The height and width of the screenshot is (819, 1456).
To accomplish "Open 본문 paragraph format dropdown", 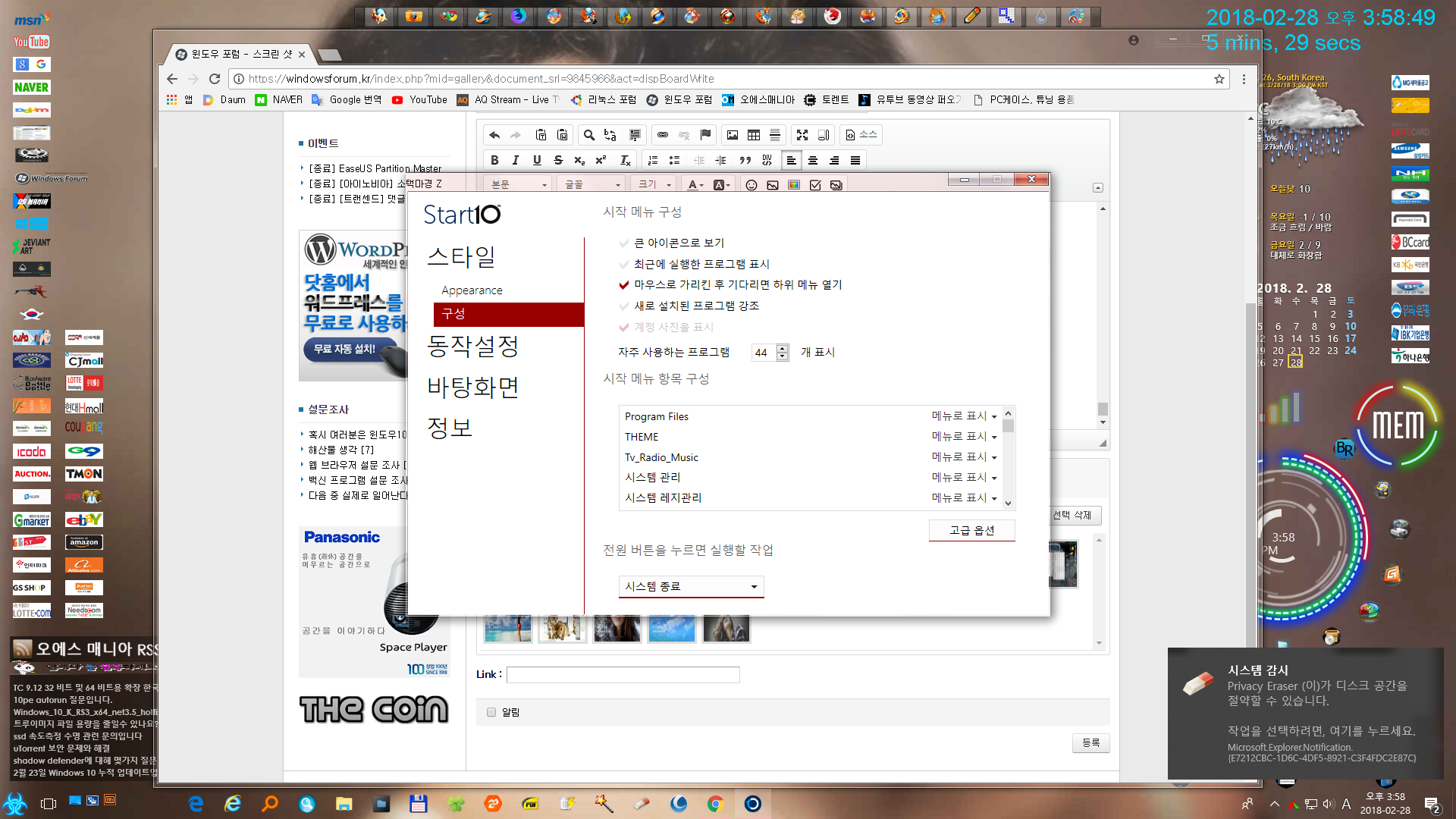I will 519,184.
